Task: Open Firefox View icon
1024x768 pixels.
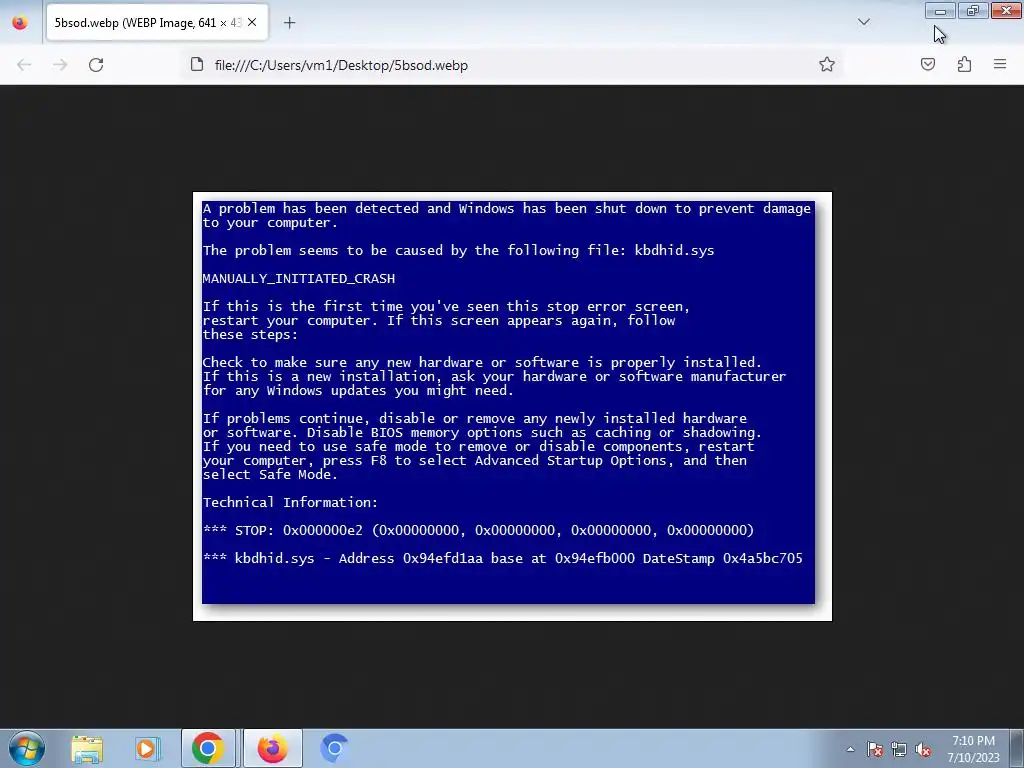Action: click(20, 23)
